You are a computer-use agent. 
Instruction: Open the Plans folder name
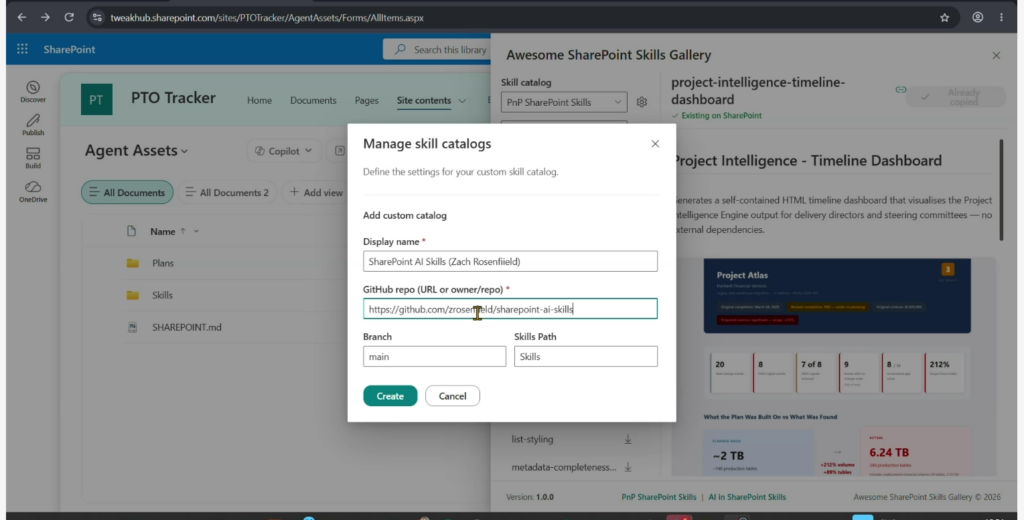[163, 263]
